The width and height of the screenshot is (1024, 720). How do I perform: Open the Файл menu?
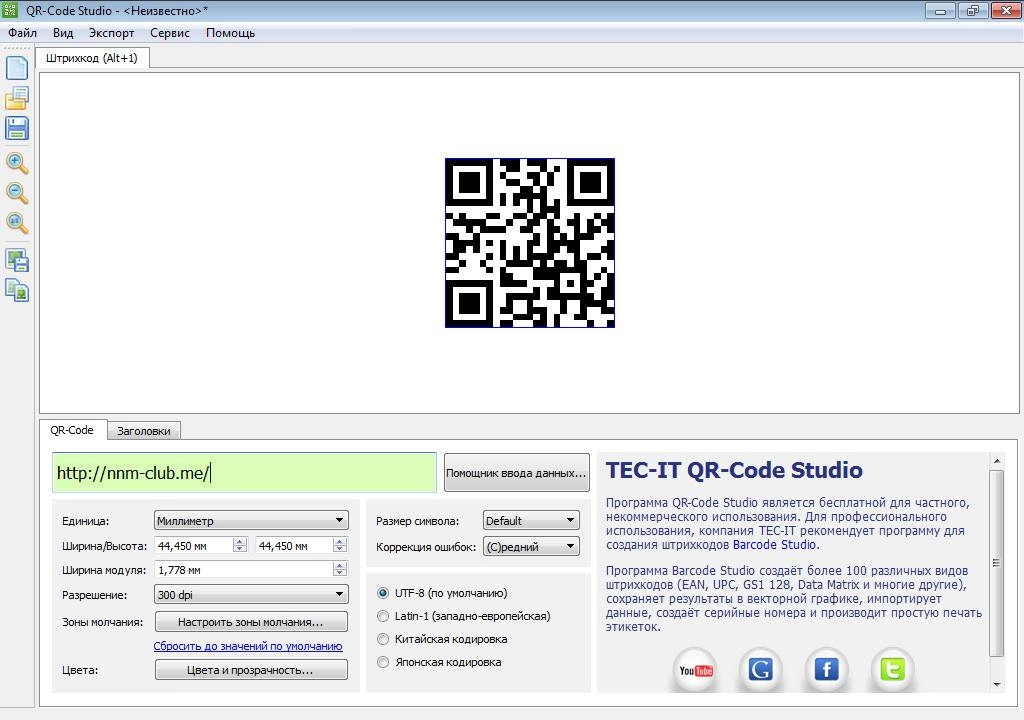tap(22, 33)
